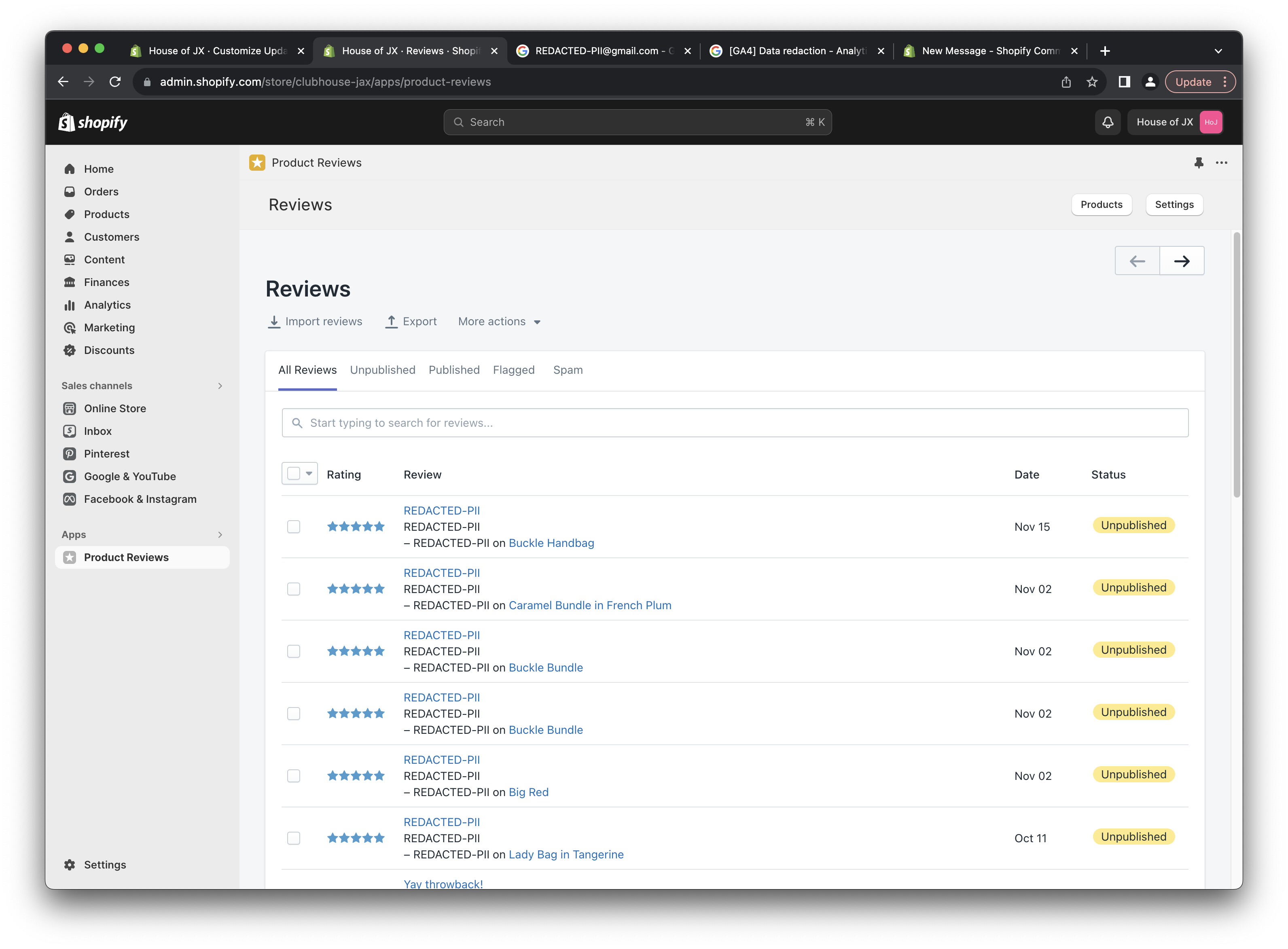This screenshot has height=949, width=1288.
Task: Open the three-dot app options menu
Action: coord(1221,163)
